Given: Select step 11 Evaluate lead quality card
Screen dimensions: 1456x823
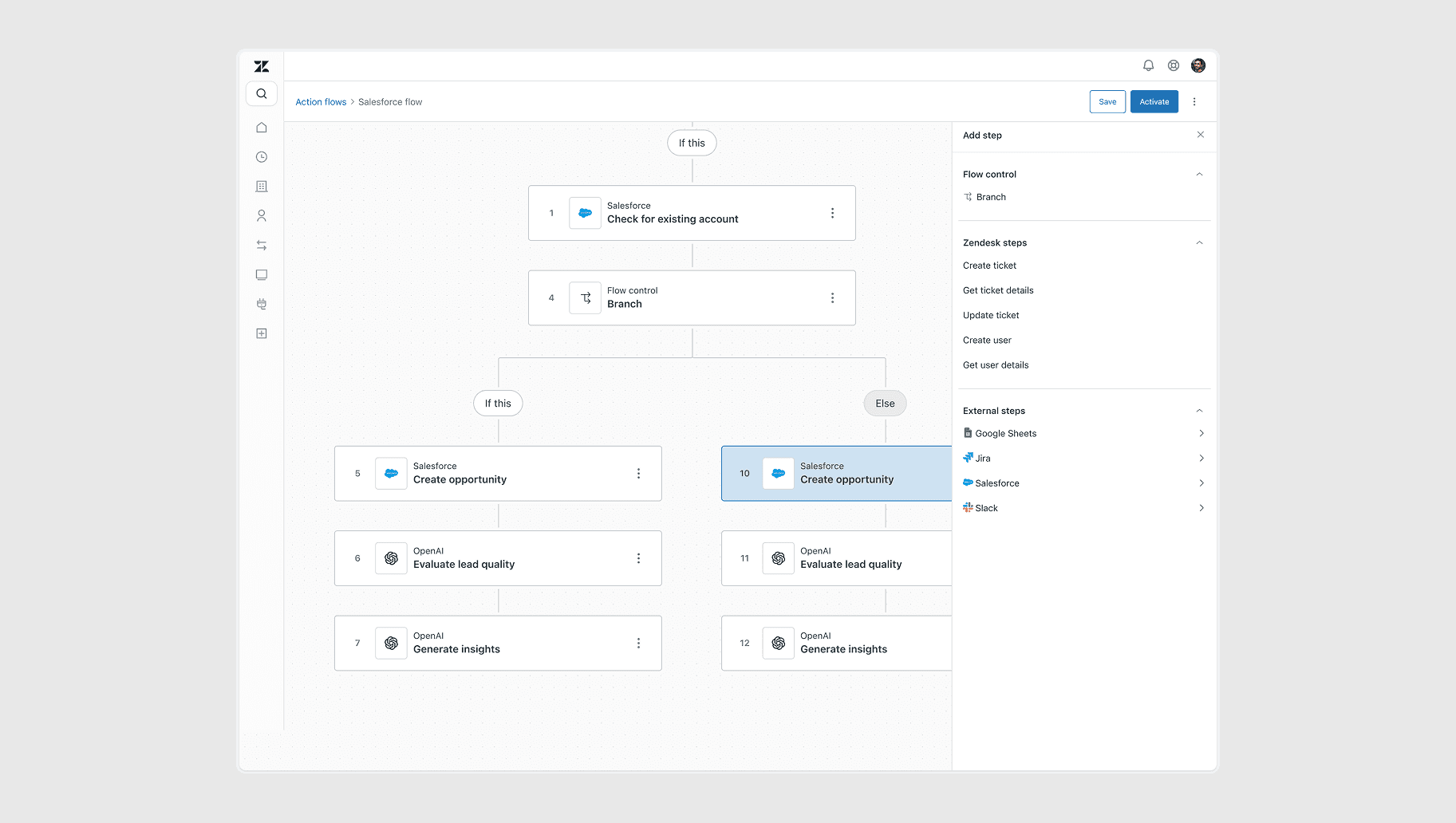Looking at the screenshot, I should pos(836,559).
